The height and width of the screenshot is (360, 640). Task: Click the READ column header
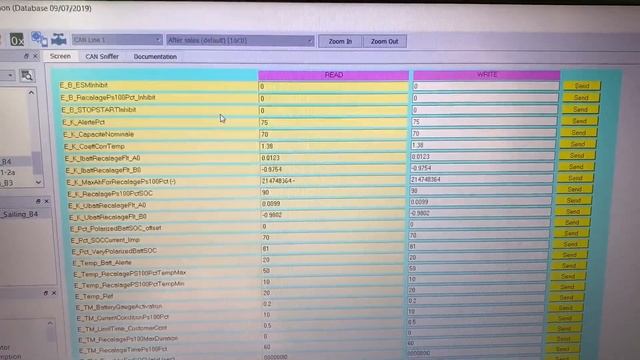(333, 75)
